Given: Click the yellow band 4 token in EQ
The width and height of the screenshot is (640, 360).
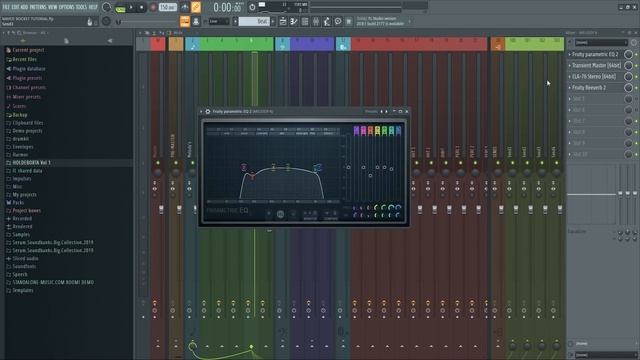Looking at the screenshot, I should (x=378, y=131).
